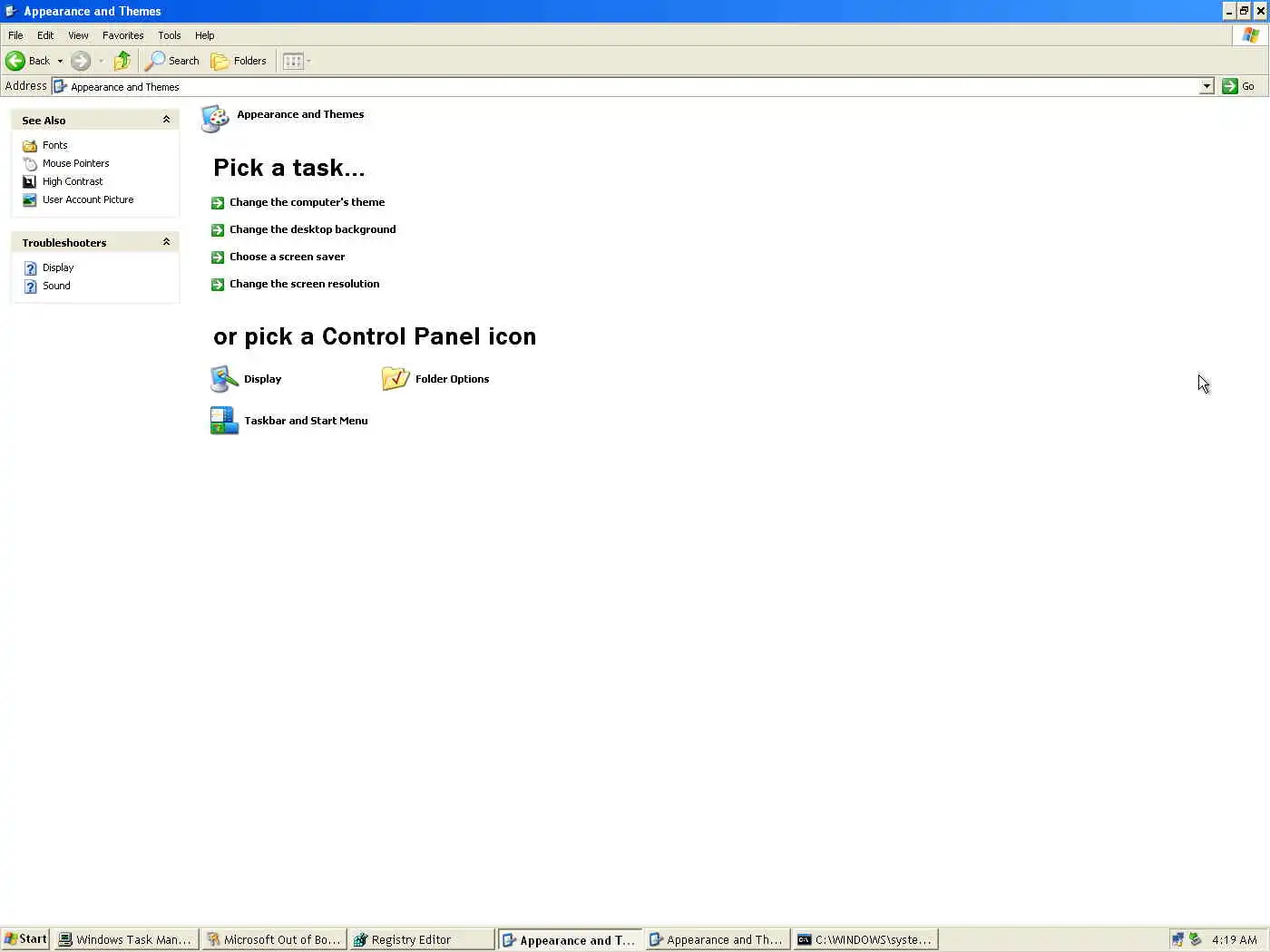Toggle the Folders pane button

[x=239, y=61]
